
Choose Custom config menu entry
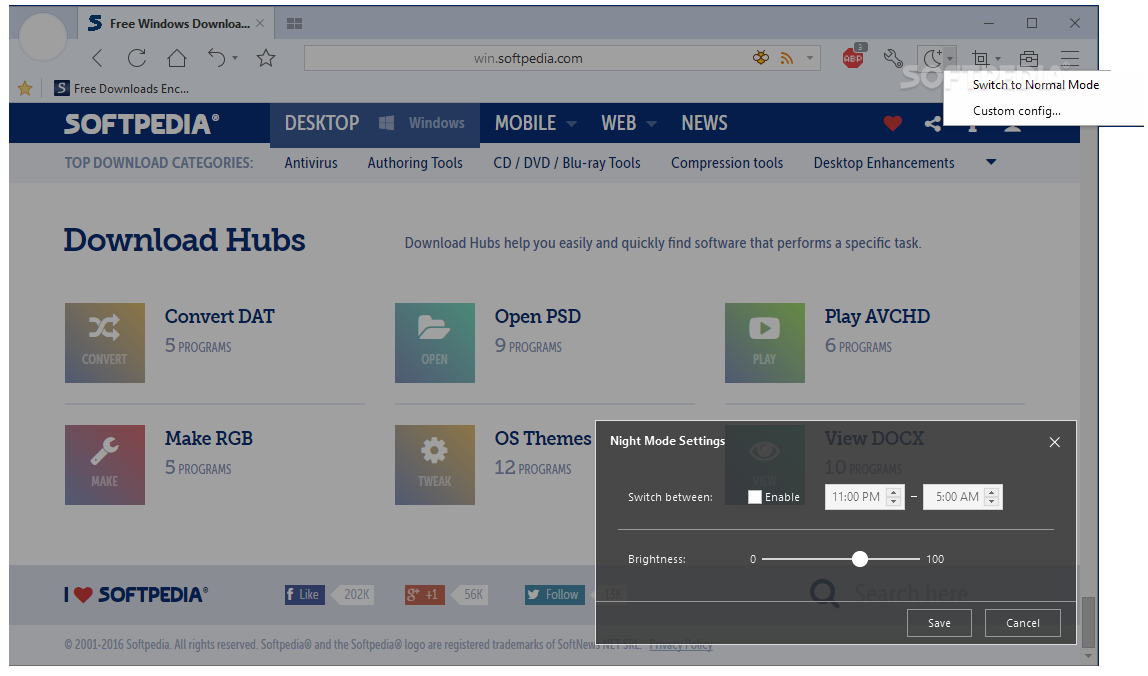[x=1016, y=111]
